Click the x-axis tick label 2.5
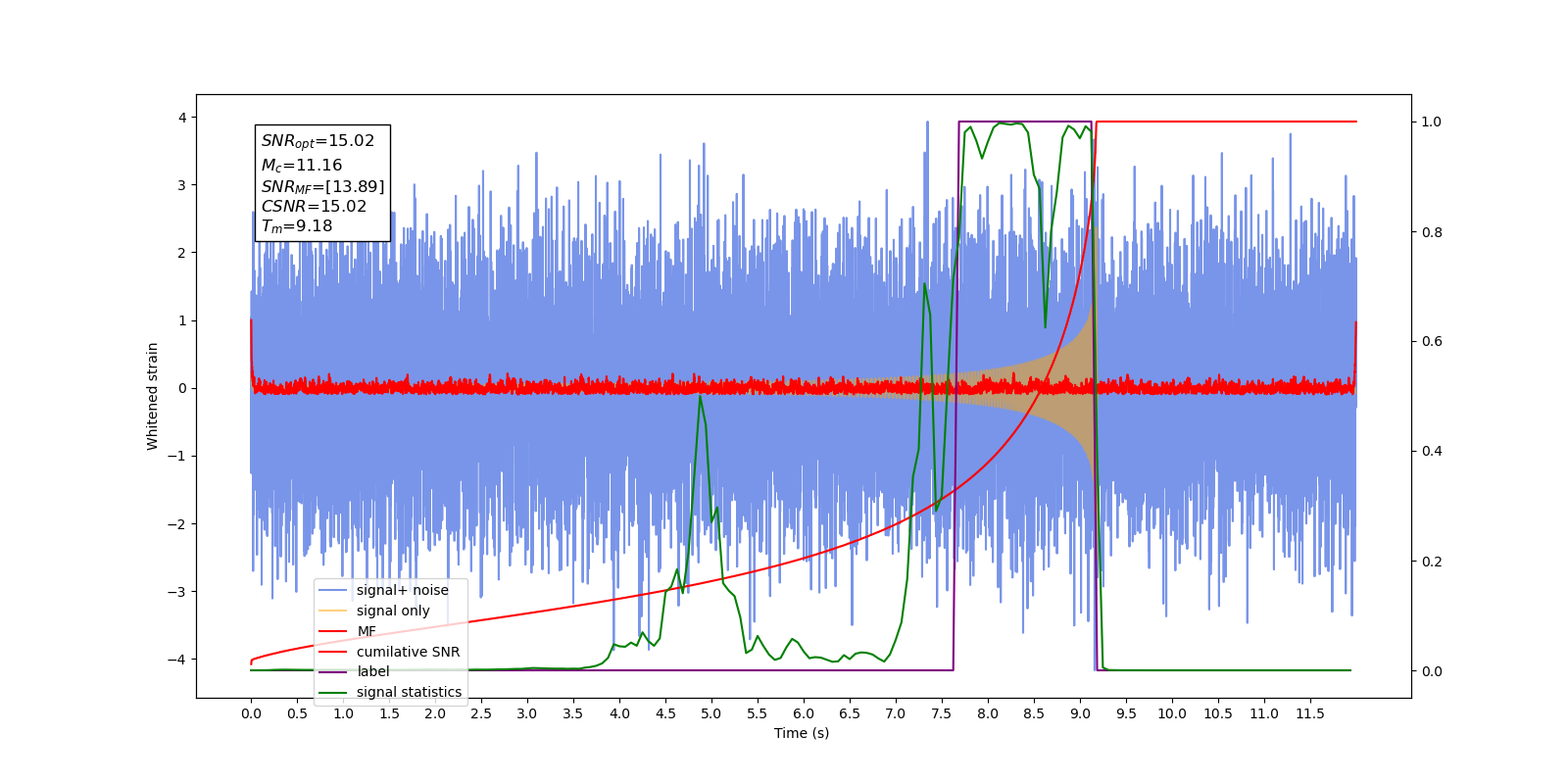The height and width of the screenshot is (784, 1568). [x=481, y=713]
